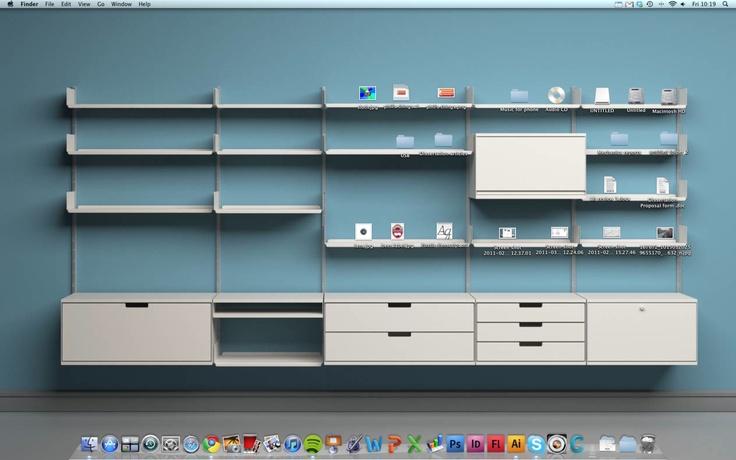Open the Window menu
This screenshot has width=736, height=460.
121,4
